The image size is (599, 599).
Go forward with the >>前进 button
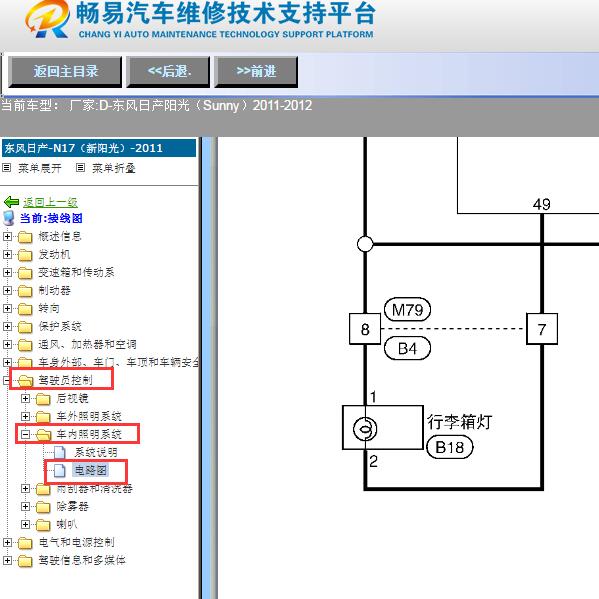click(x=256, y=71)
